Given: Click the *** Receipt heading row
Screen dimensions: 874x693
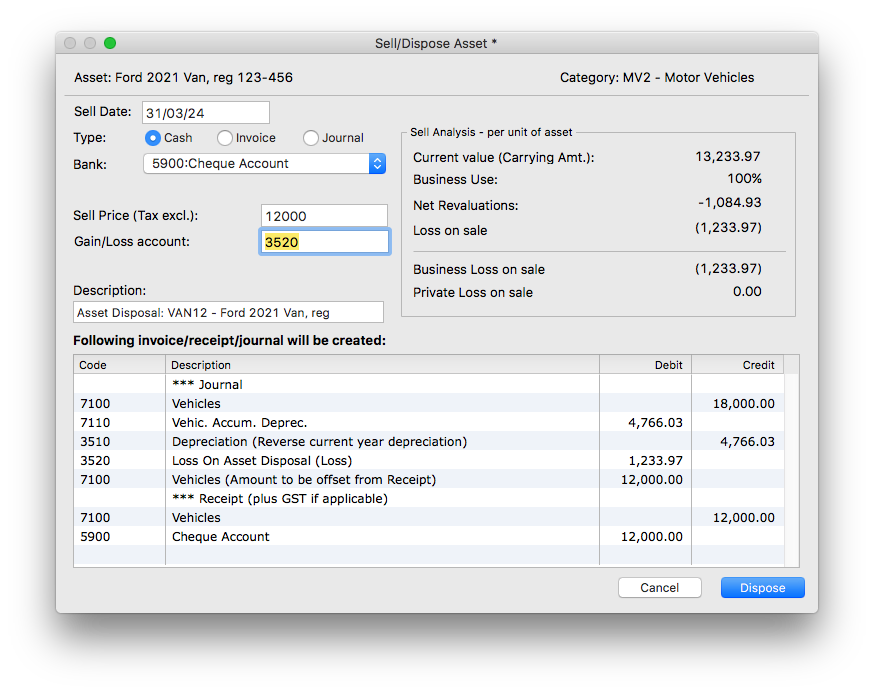Looking at the screenshot, I should coord(429,498).
